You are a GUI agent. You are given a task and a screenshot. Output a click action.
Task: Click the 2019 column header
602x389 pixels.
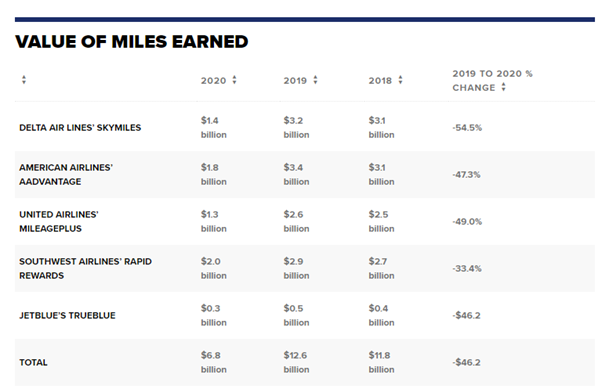click(x=295, y=81)
